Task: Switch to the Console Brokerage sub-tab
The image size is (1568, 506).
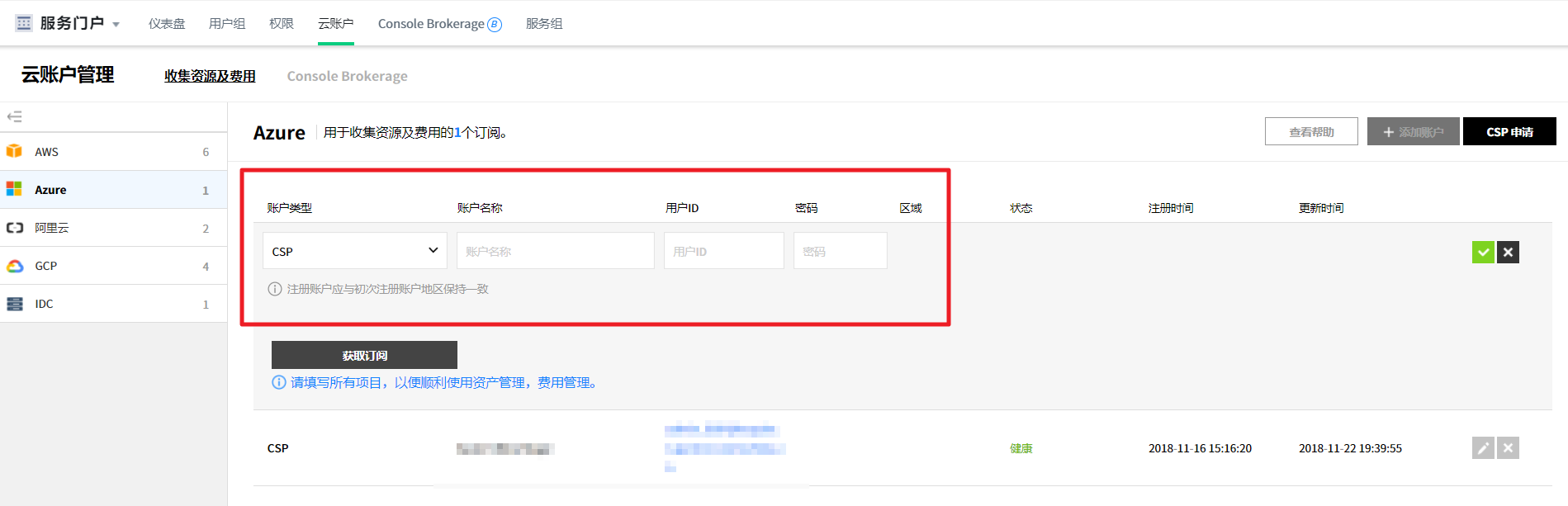Action: click(x=347, y=76)
